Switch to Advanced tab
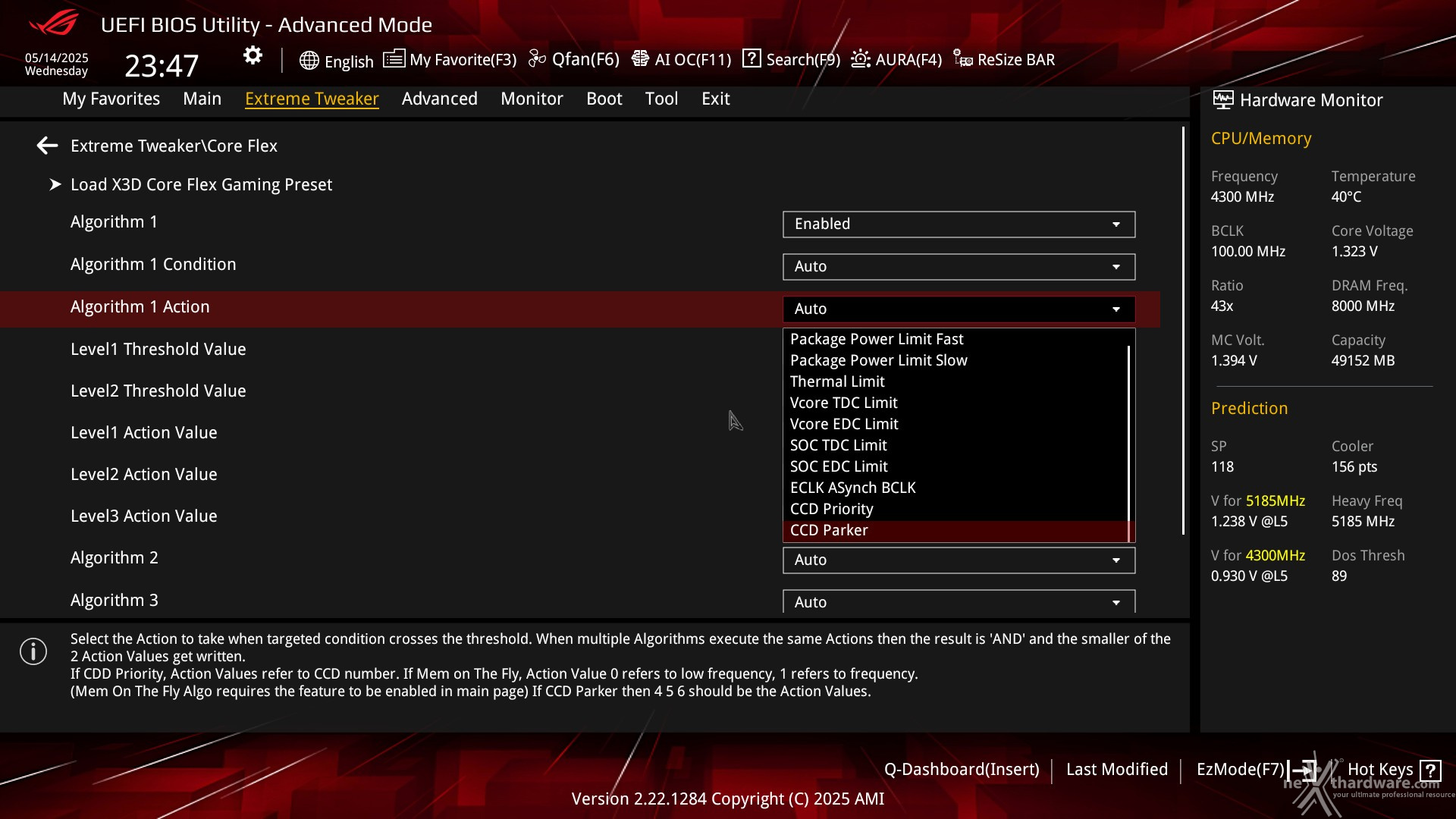1456x819 pixels. 439,99
